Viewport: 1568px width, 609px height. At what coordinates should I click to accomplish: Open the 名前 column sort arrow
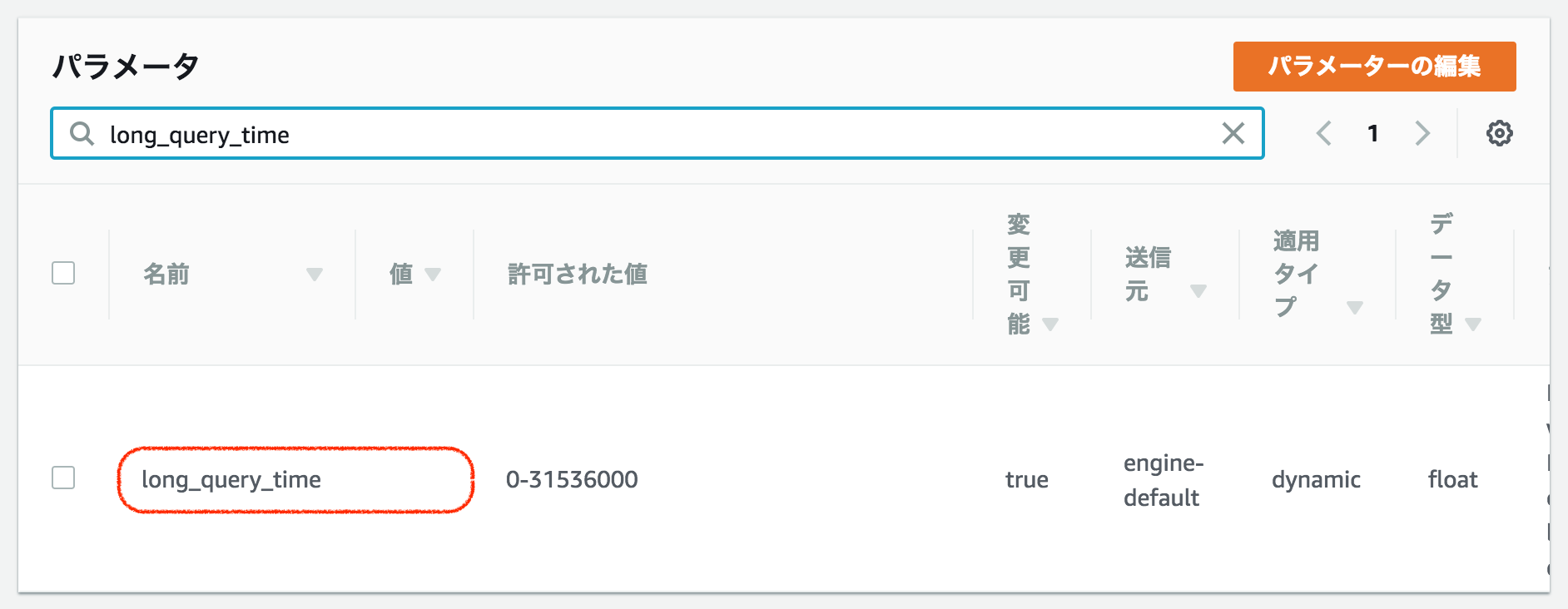[314, 274]
